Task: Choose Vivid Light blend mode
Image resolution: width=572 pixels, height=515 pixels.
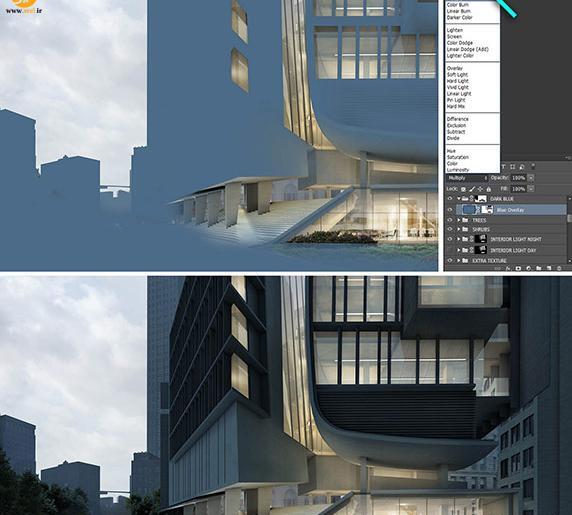Action: tap(457, 87)
